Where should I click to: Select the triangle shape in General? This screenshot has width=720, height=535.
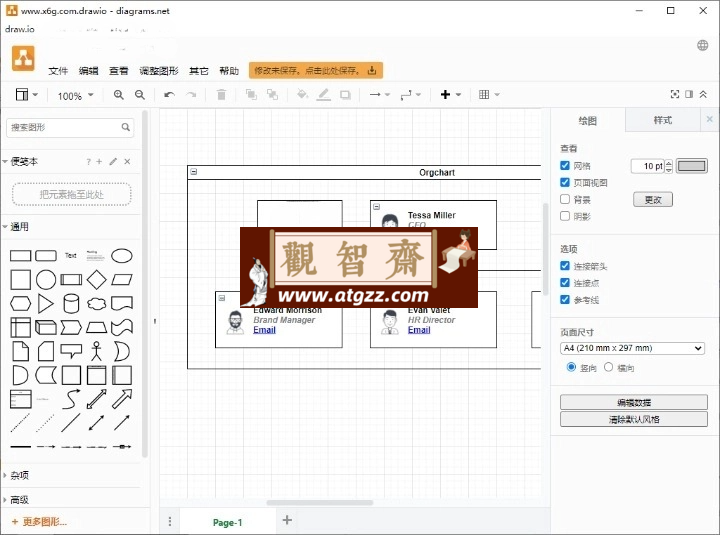coord(45,303)
